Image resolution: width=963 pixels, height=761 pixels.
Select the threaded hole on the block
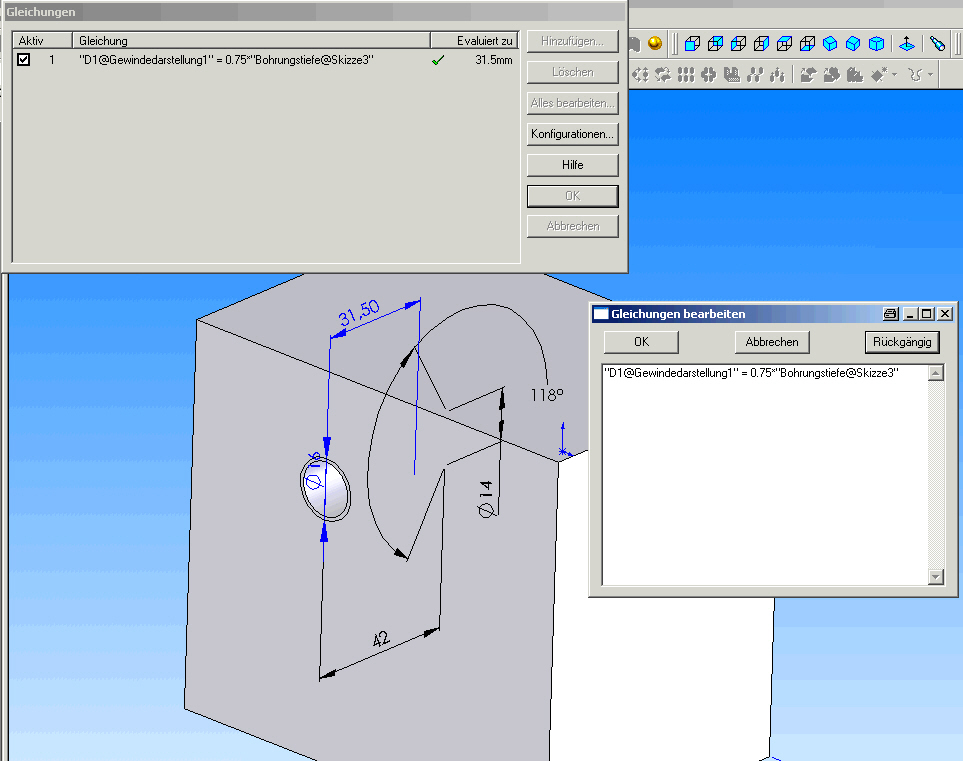[326, 490]
